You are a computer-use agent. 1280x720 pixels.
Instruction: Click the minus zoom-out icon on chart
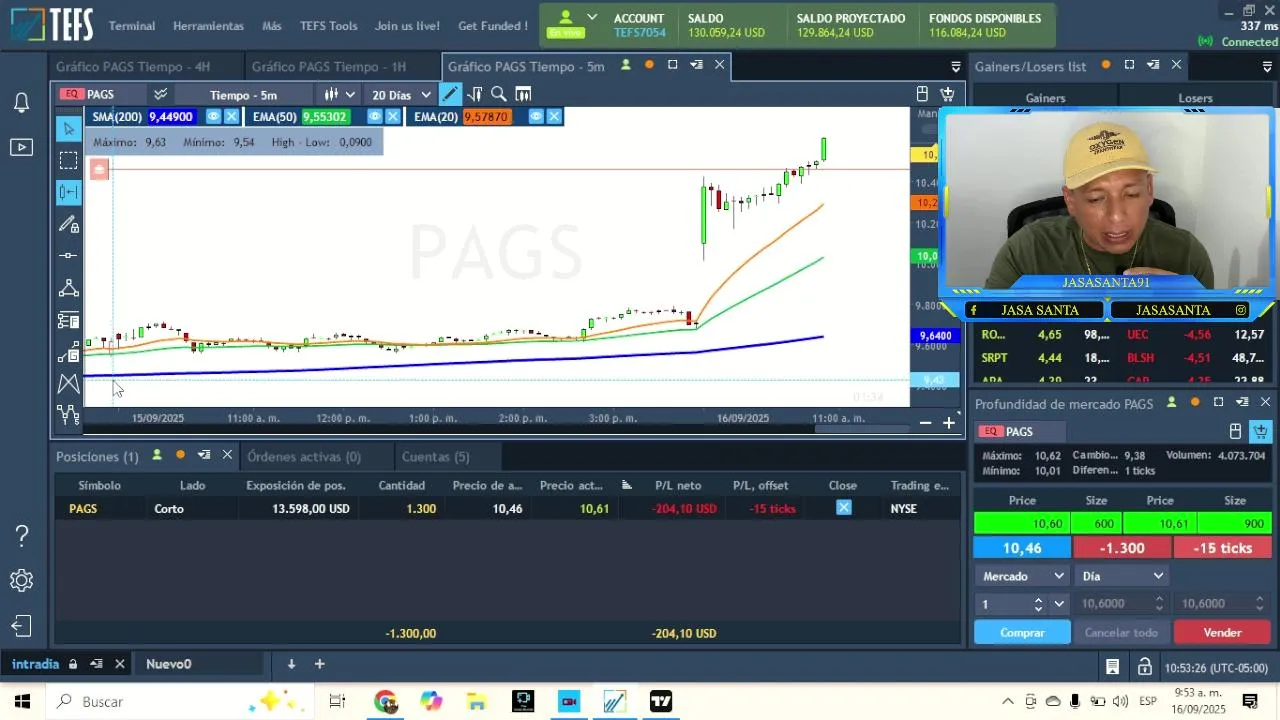(x=925, y=423)
